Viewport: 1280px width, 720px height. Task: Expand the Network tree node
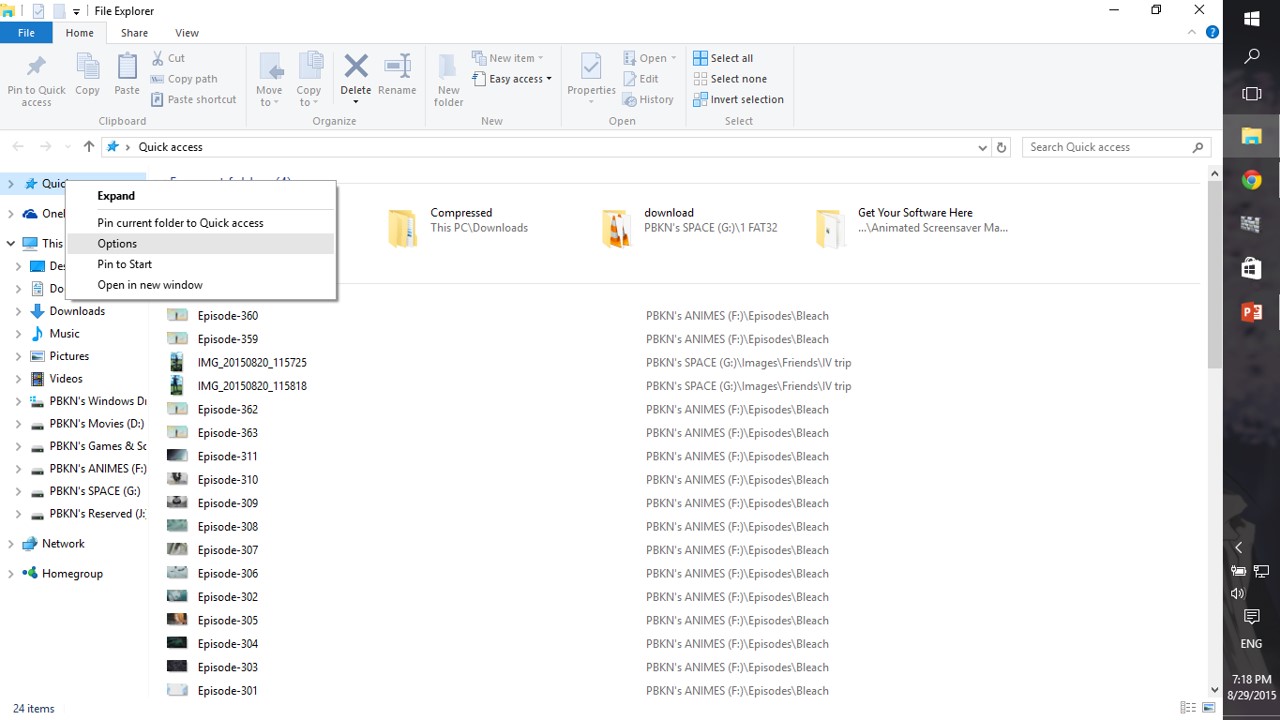tap(11, 544)
